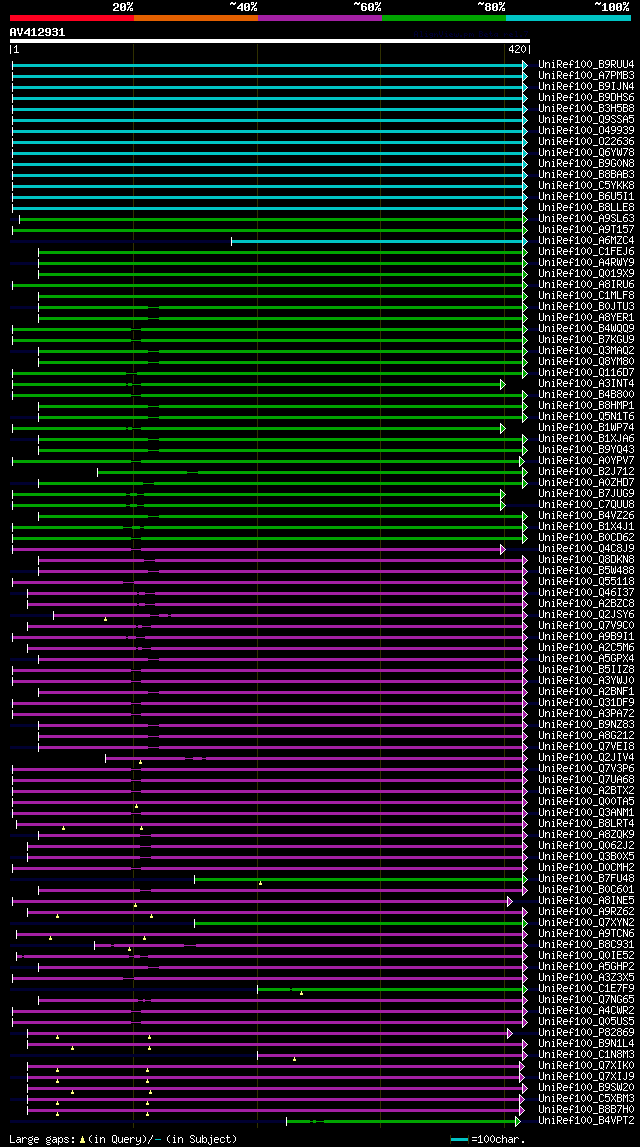Click the UniRef100_A5GPX4 label
Viewport: 640px width, 1147px height.
[586, 658]
